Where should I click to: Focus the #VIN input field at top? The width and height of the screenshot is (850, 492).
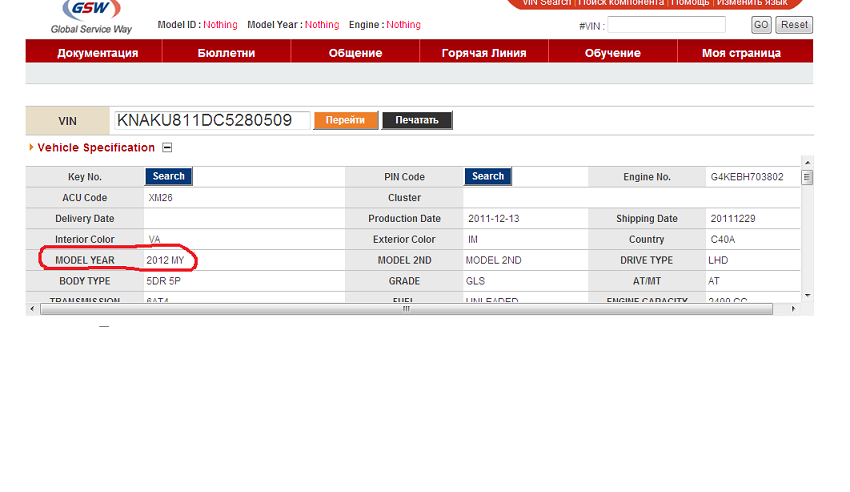[x=666, y=24]
